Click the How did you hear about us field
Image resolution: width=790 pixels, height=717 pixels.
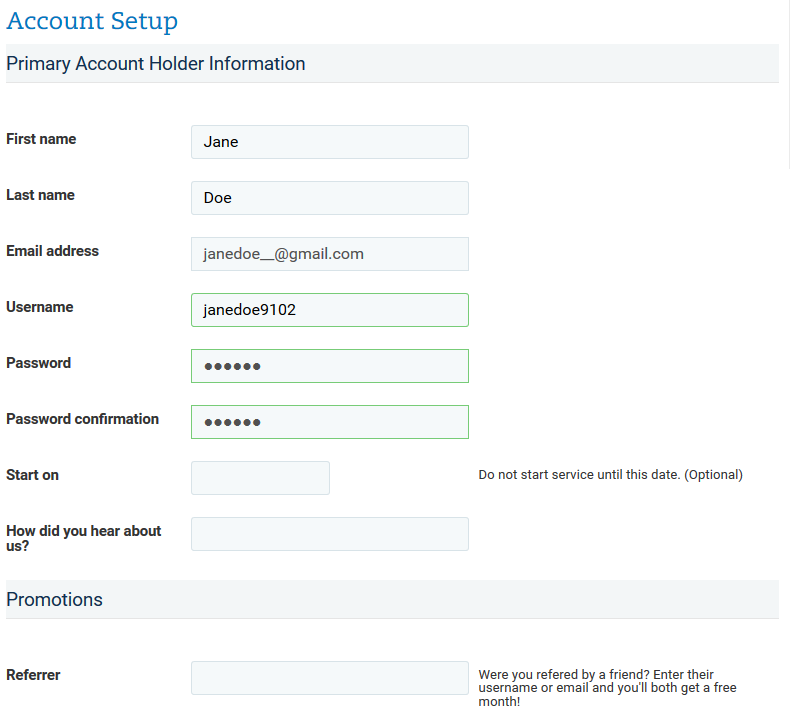330,534
